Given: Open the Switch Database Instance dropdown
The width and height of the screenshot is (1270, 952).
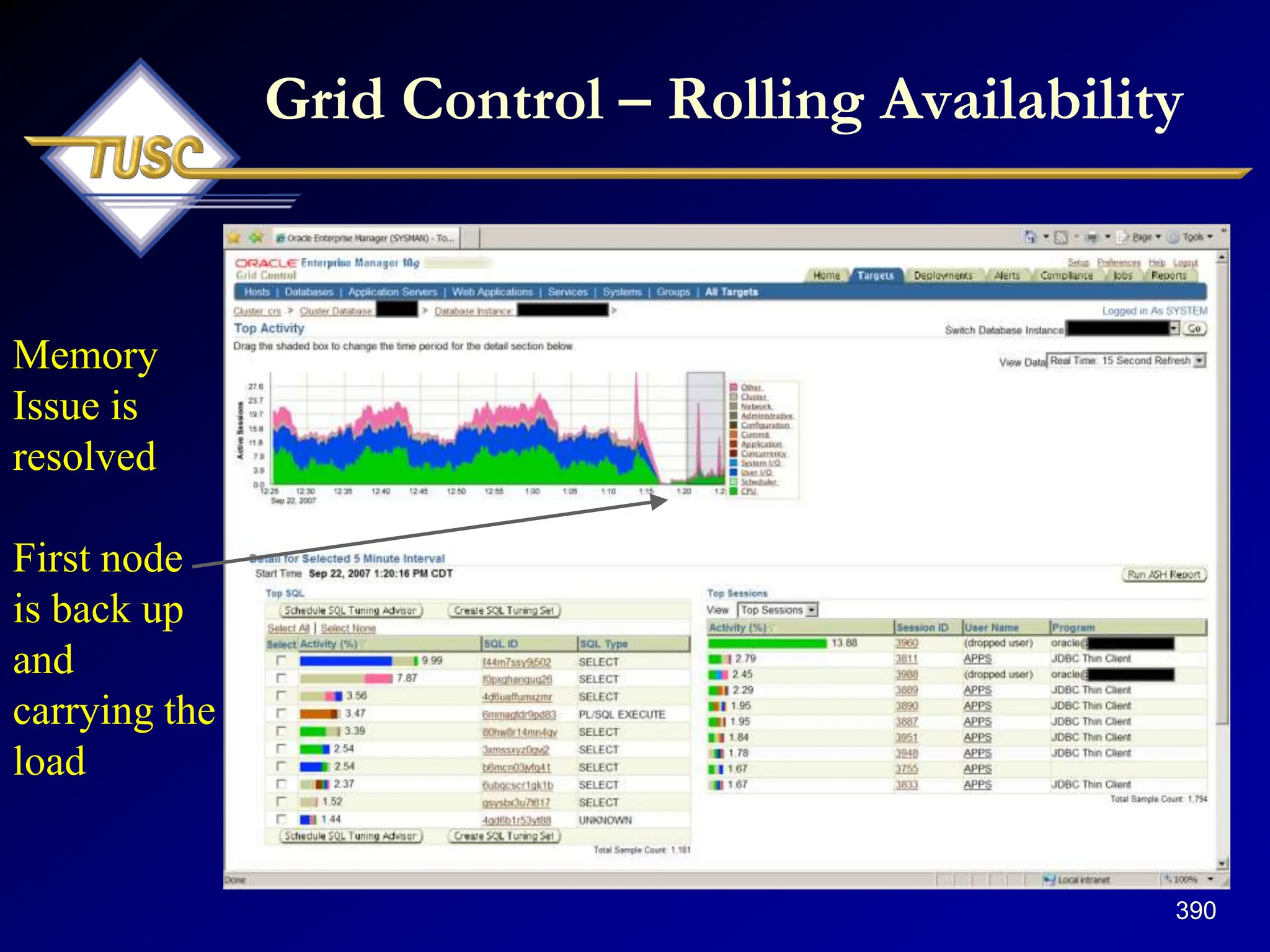Looking at the screenshot, I should [1122, 329].
